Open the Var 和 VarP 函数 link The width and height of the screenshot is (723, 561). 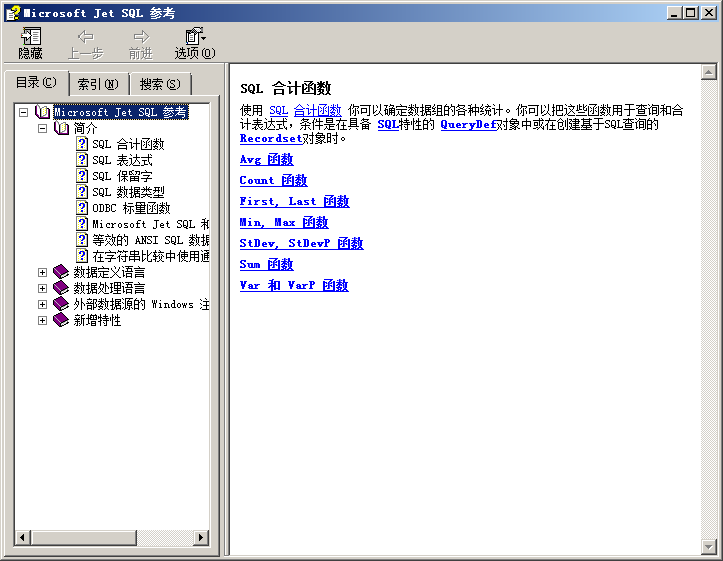pyautogui.click(x=294, y=285)
